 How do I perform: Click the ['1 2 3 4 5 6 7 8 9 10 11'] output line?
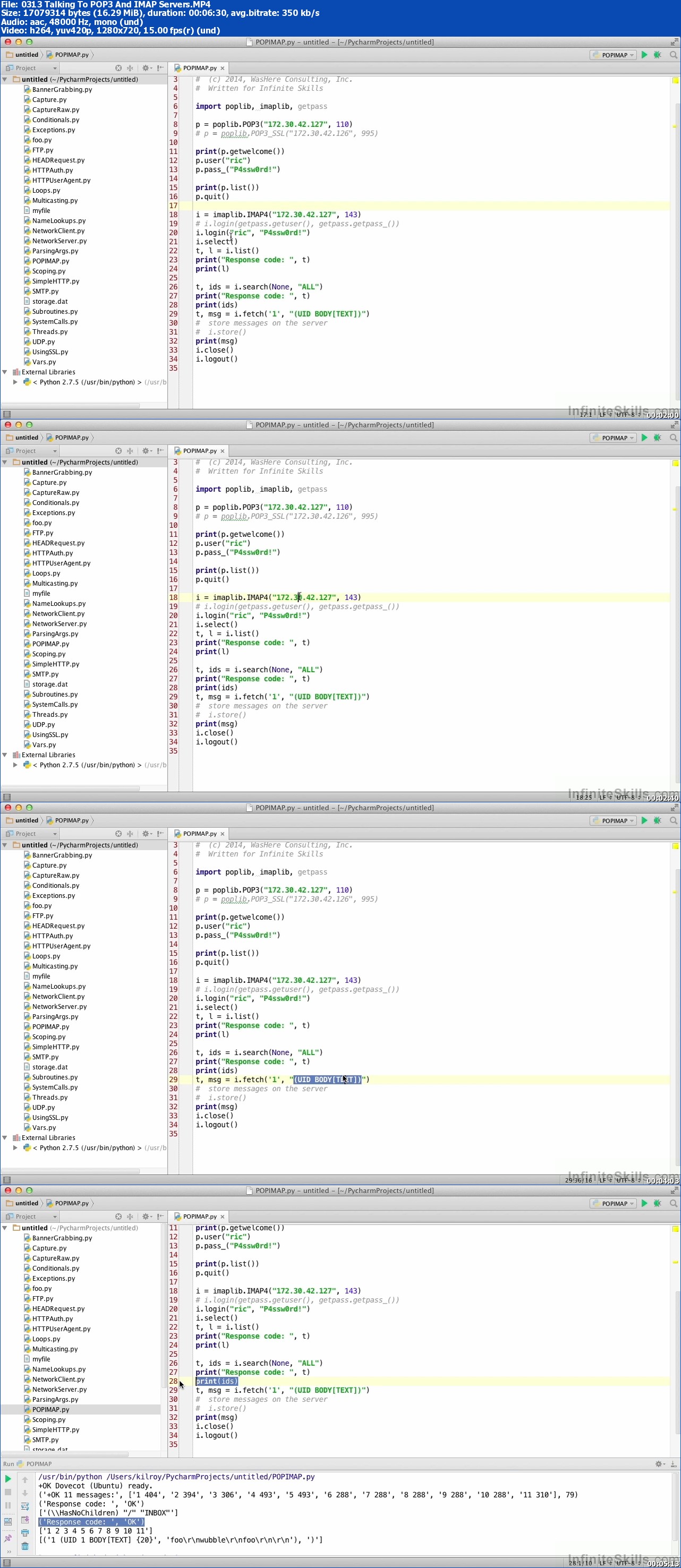click(96, 1531)
